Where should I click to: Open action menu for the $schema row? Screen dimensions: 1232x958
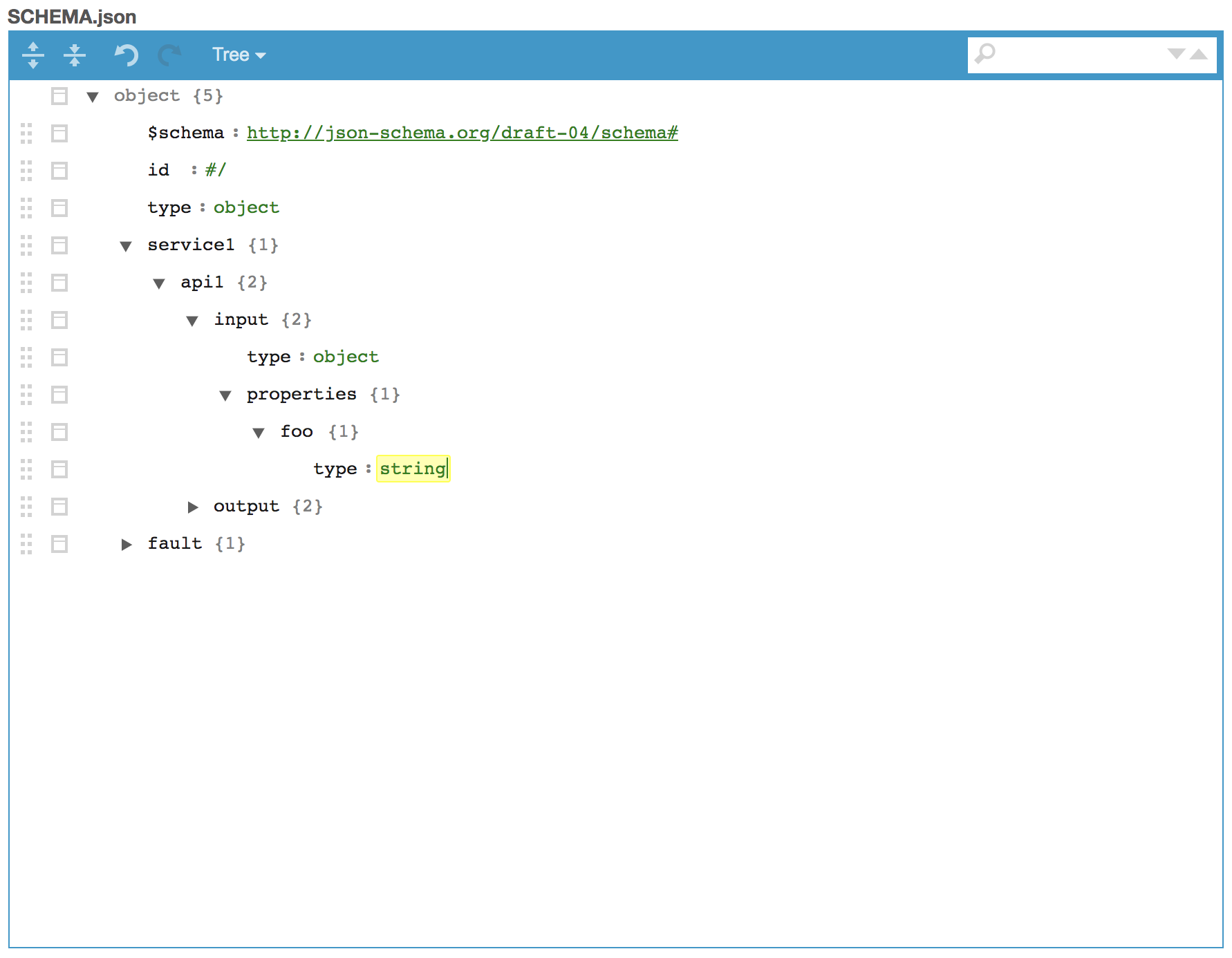(x=59, y=133)
